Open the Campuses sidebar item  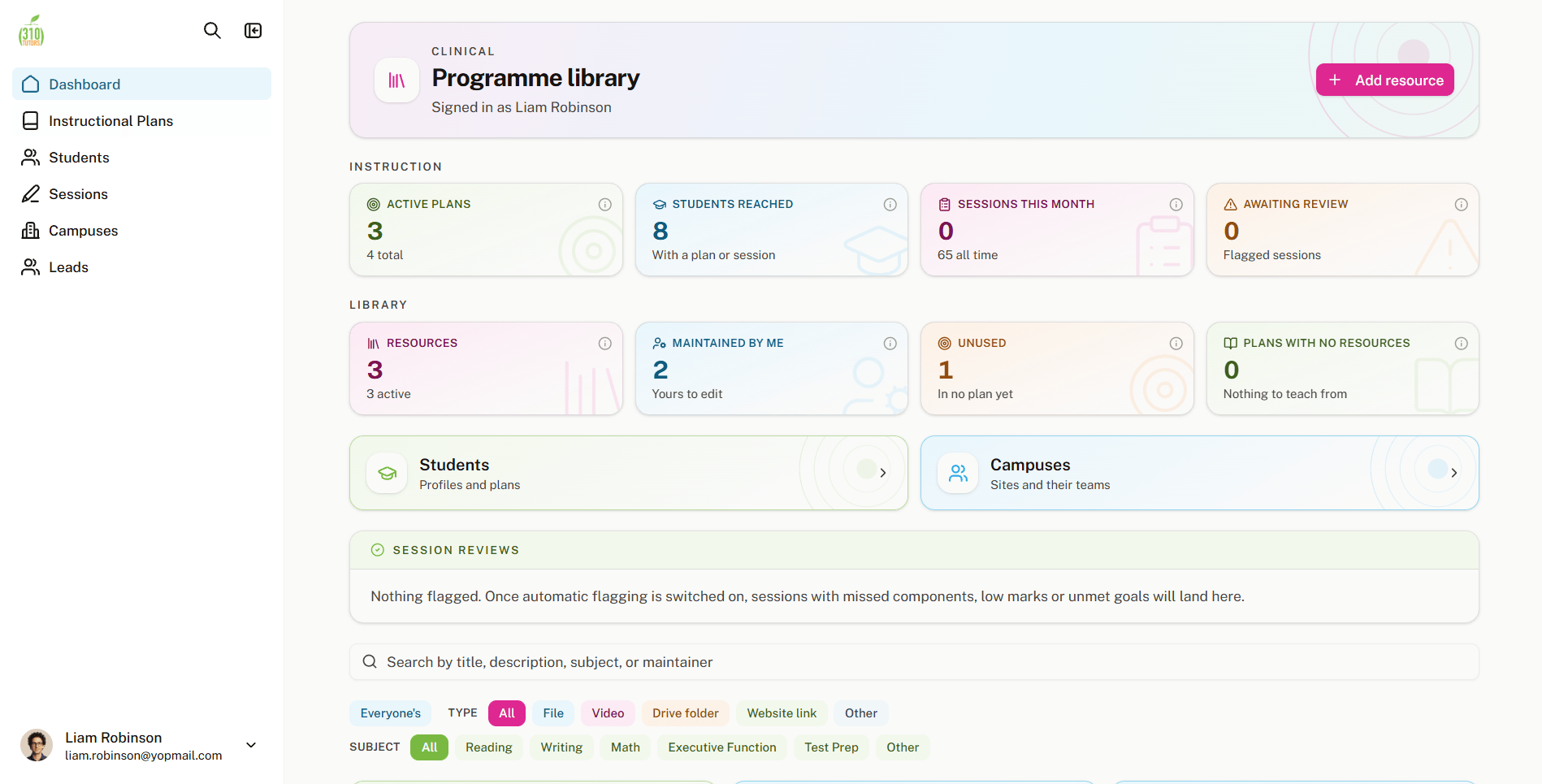(x=142, y=231)
